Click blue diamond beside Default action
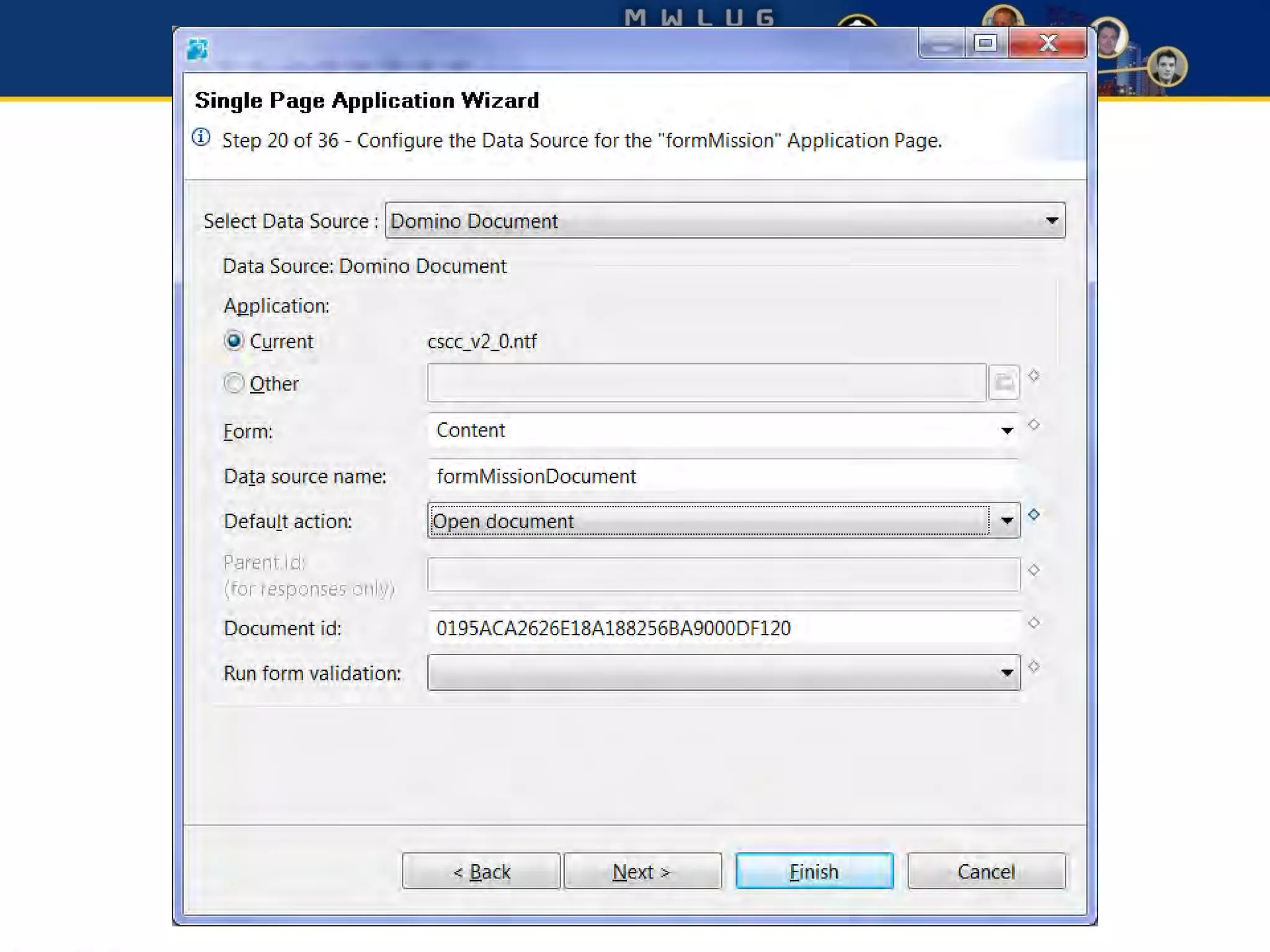 click(x=1033, y=514)
